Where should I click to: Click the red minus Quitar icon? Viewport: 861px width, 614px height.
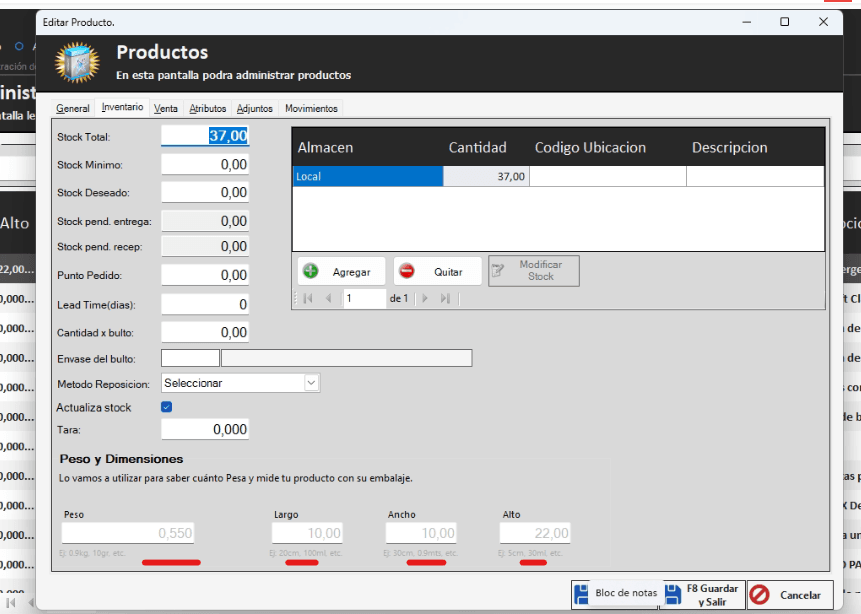(x=407, y=271)
